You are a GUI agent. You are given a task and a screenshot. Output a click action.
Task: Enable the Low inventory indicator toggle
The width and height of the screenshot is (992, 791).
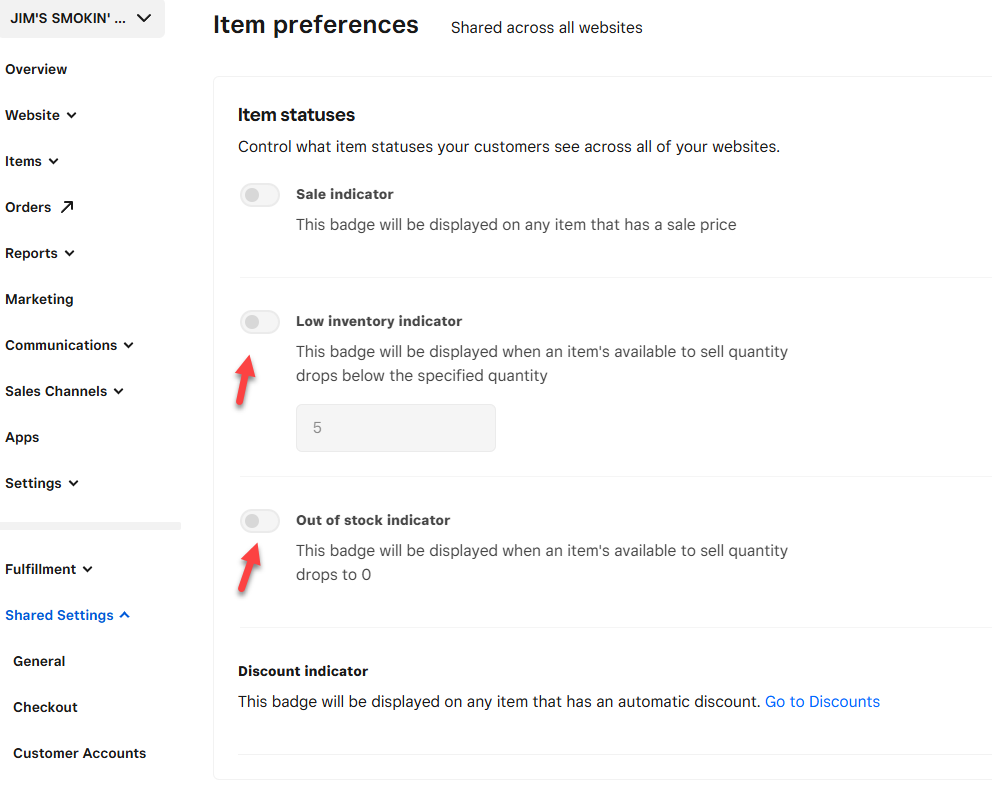click(x=260, y=322)
